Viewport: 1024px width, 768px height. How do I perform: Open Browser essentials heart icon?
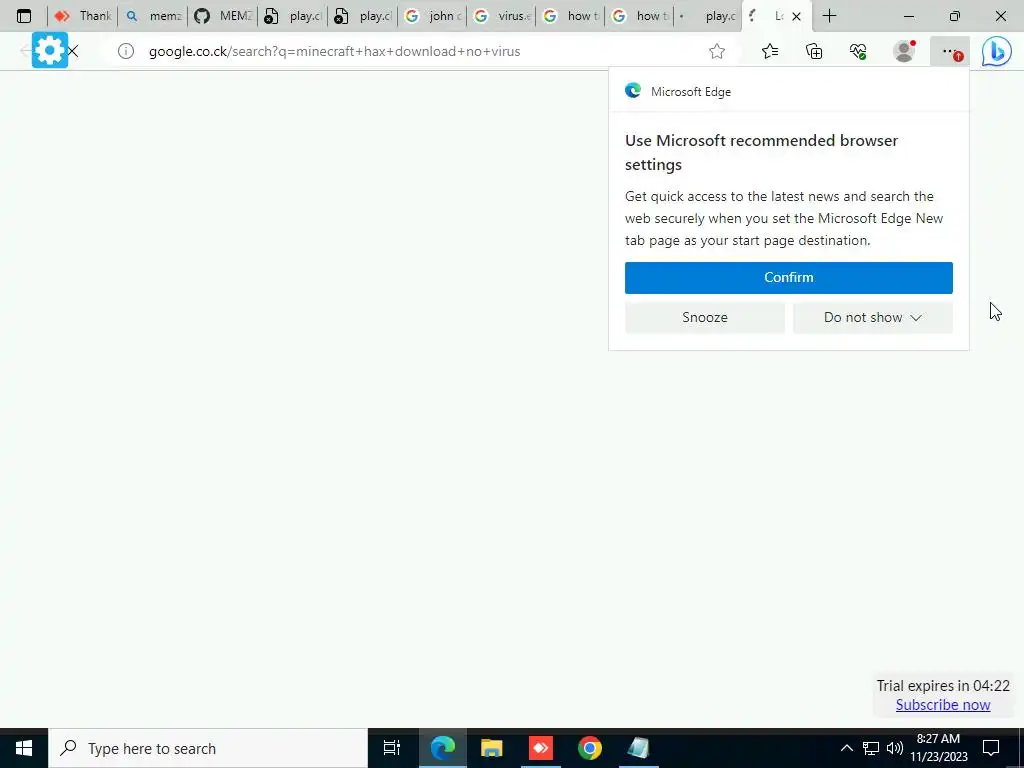tap(858, 51)
